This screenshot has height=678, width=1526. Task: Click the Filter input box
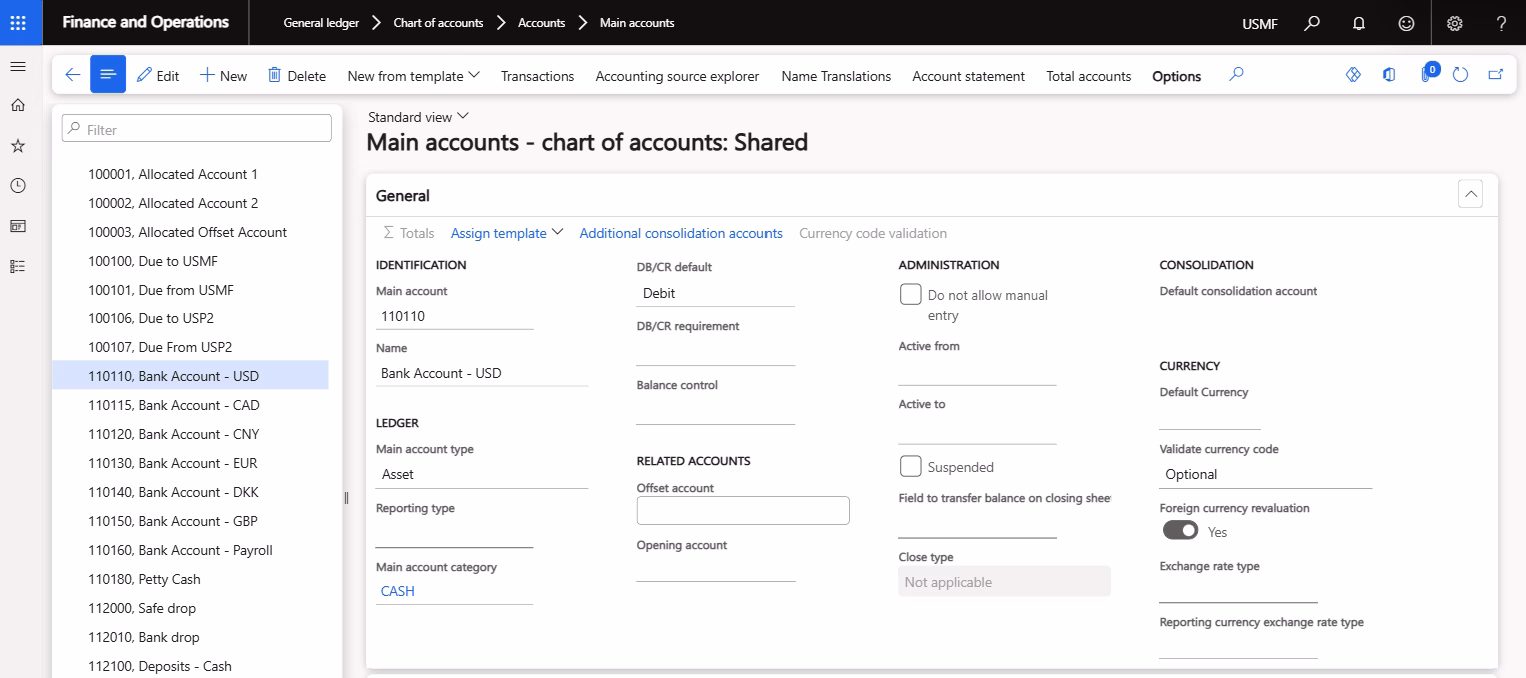[x=197, y=129]
